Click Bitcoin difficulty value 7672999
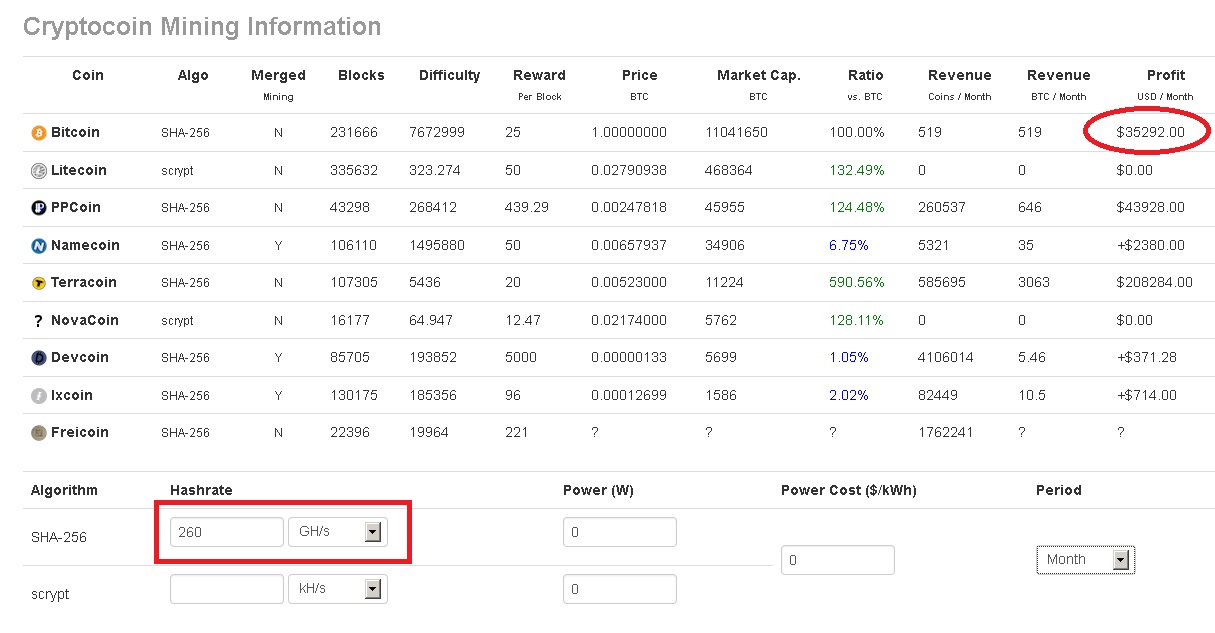The height and width of the screenshot is (633, 1215). (436, 132)
